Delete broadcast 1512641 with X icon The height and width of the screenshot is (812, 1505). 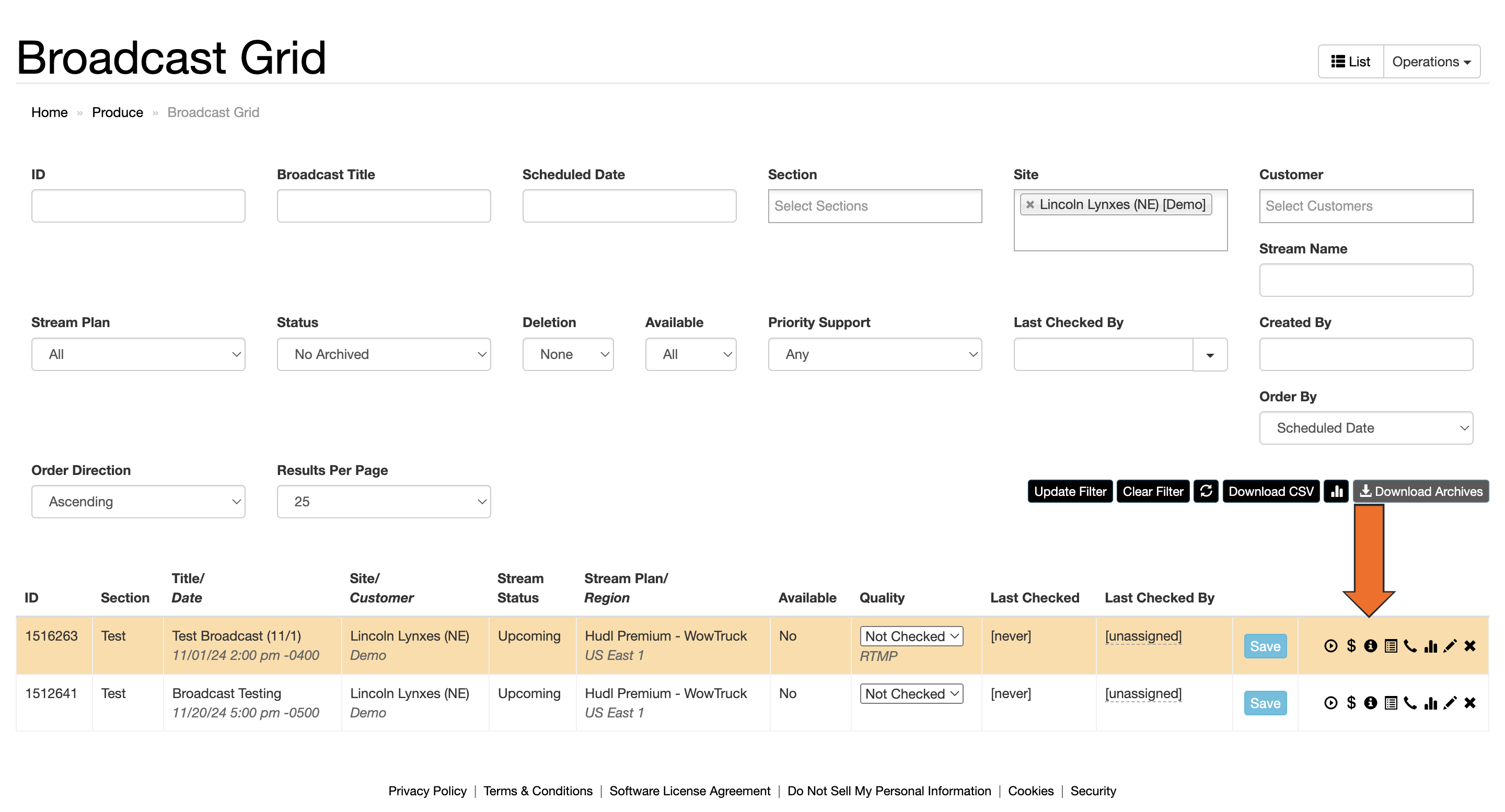(x=1470, y=703)
